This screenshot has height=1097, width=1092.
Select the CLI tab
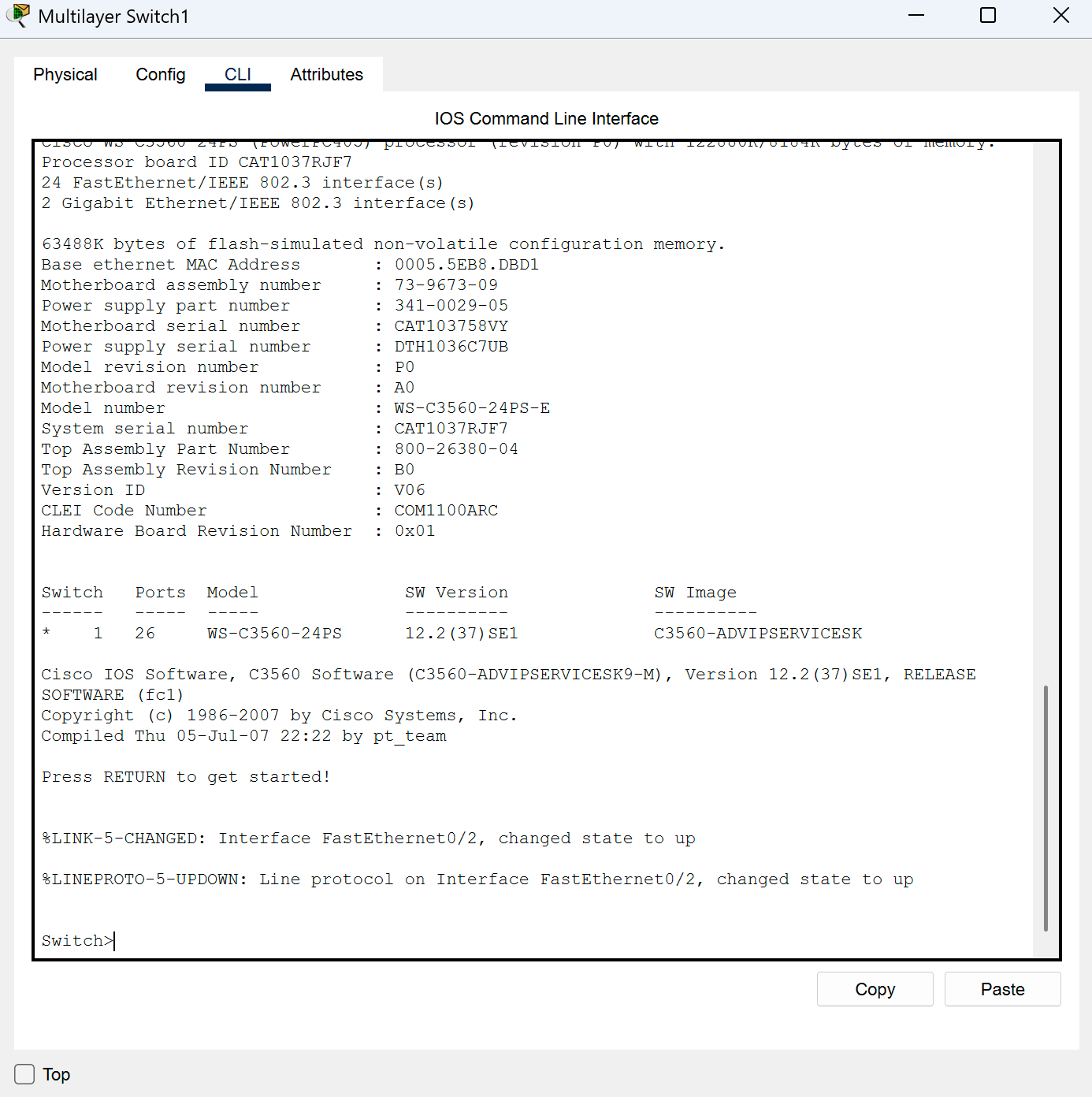coord(238,75)
